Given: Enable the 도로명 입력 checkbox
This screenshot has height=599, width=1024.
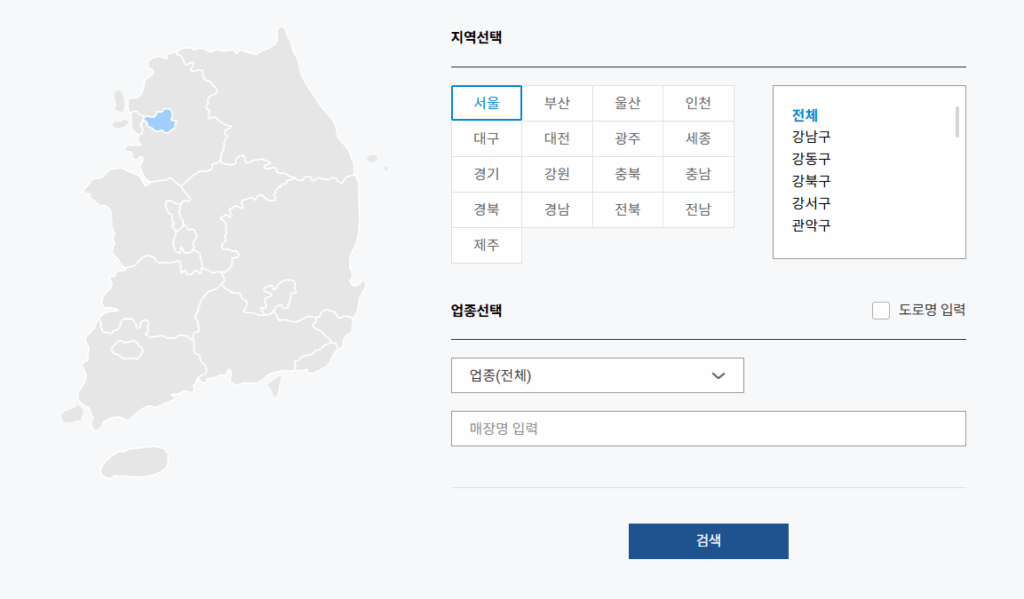Looking at the screenshot, I should [x=881, y=310].
